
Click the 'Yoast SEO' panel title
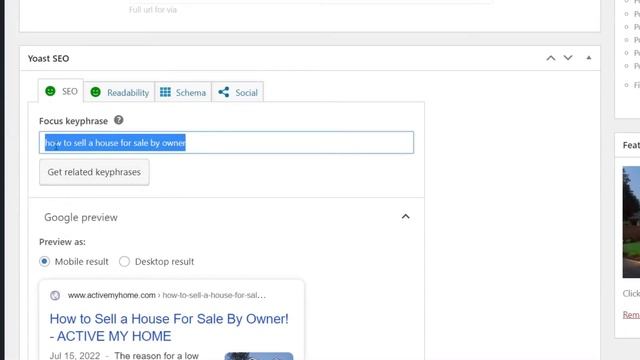[x=49, y=58]
